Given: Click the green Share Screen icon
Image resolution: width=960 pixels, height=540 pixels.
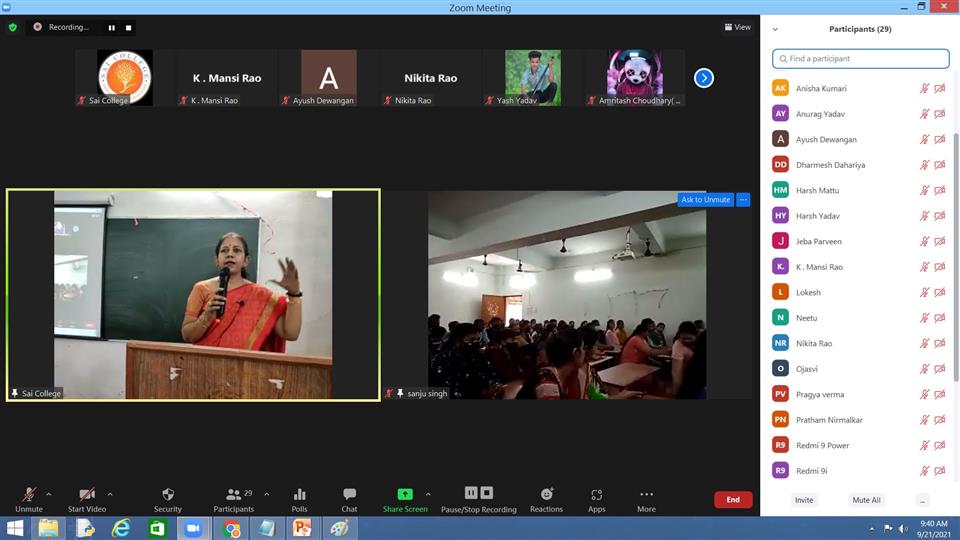Looking at the screenshot, I should point(405,494).
